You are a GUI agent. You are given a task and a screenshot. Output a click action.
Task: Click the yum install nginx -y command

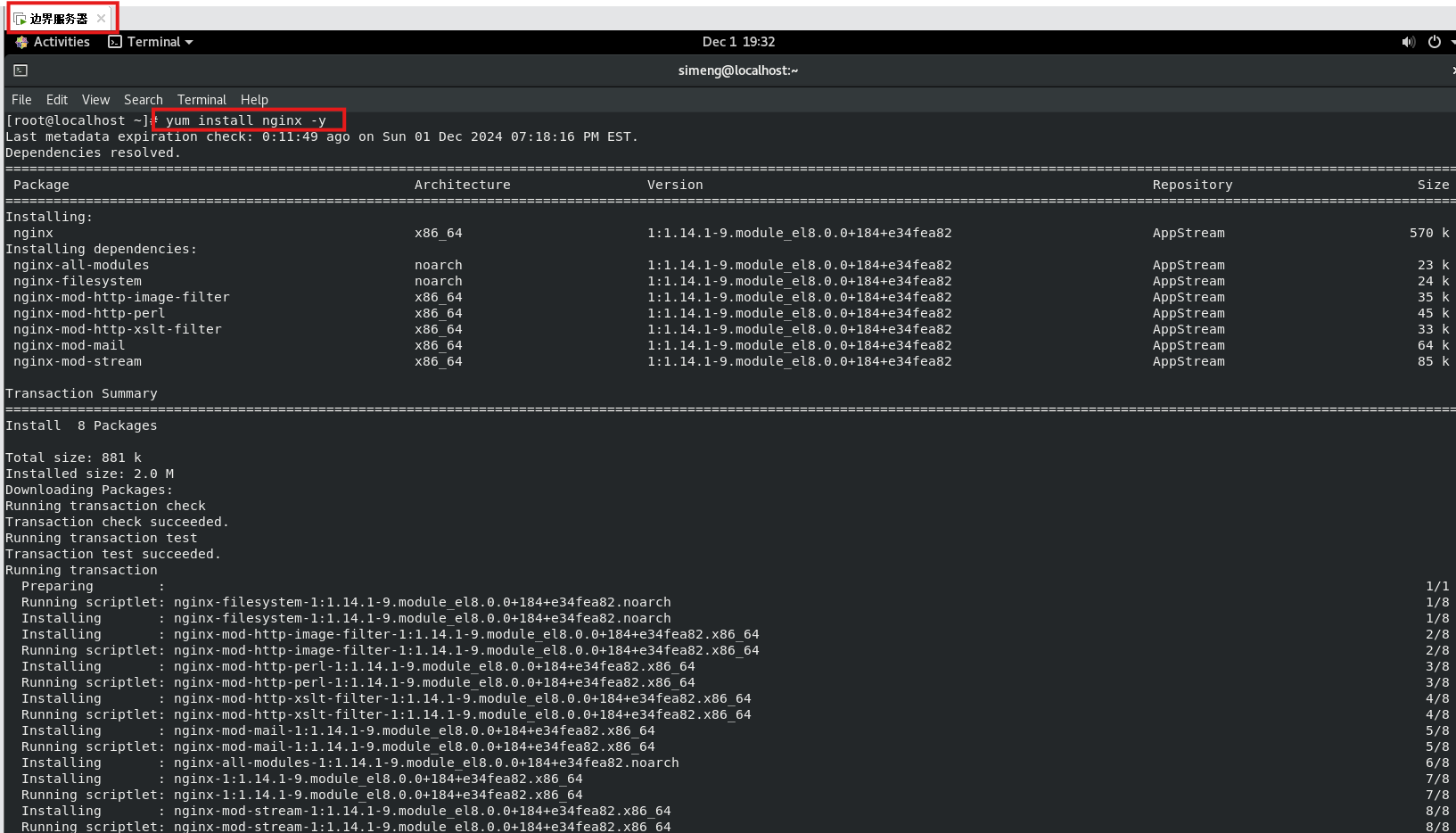tap(246, 120)
